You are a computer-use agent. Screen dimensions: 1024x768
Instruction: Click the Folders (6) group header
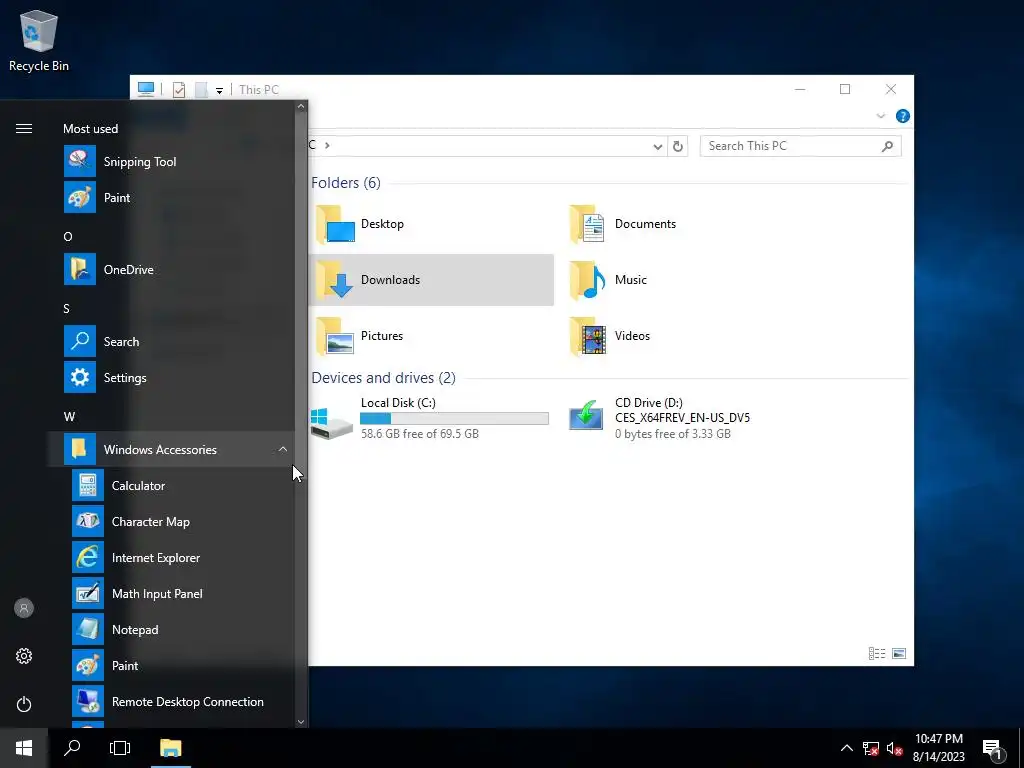click(345, 183)
